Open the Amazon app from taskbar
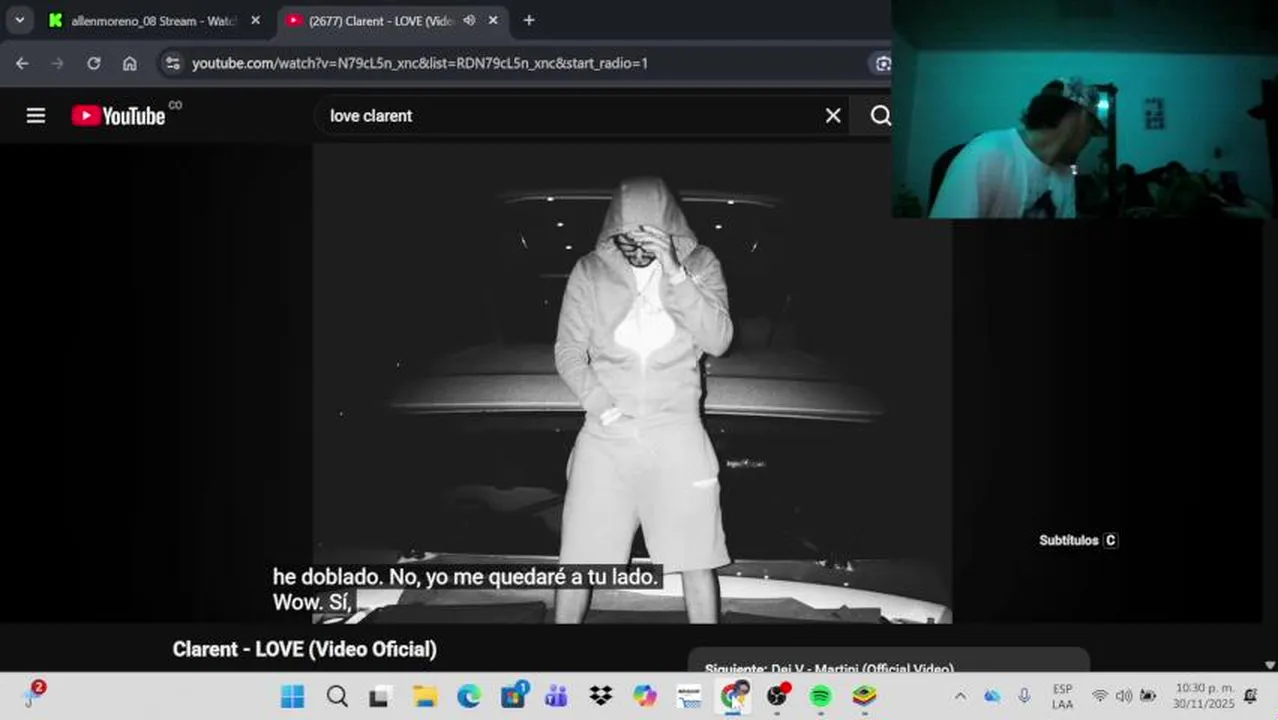Screen dimensions: 1278x720 click(689, 696)
